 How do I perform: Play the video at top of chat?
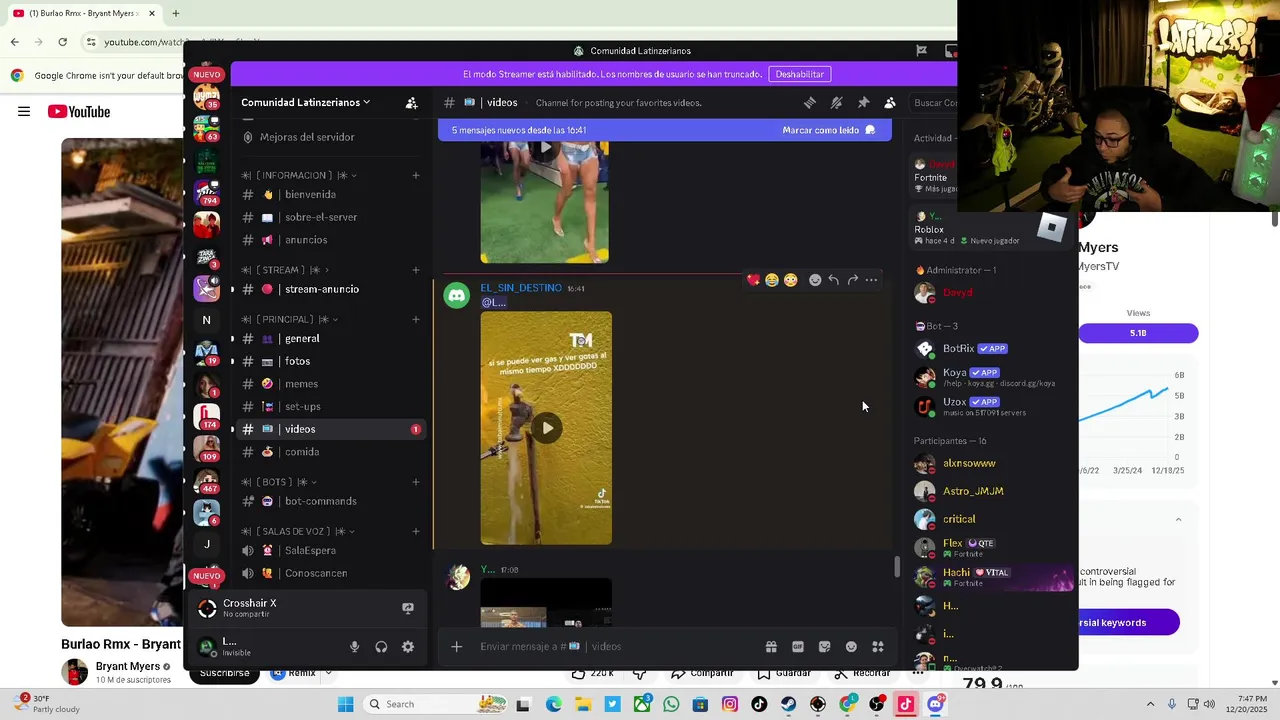click(545, 148)
